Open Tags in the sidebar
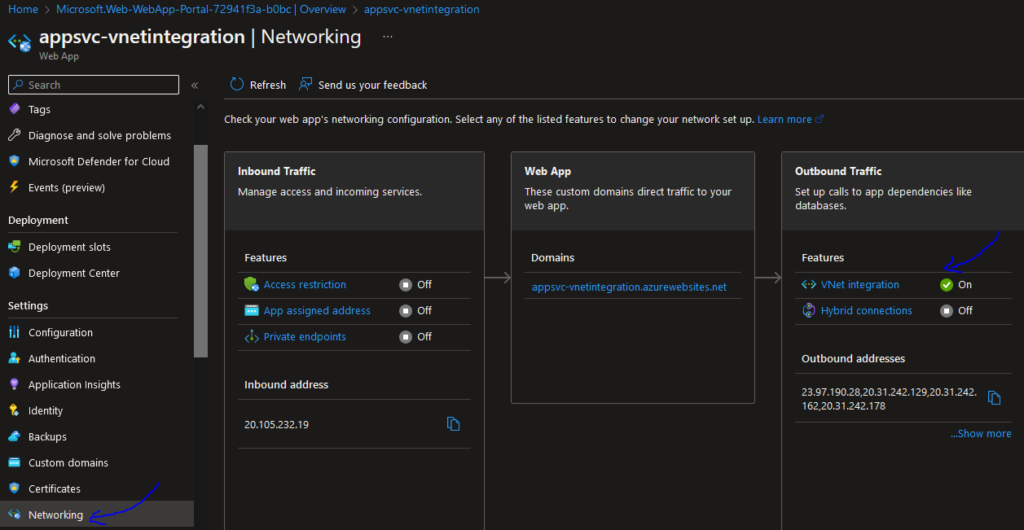 coord(39,109)
